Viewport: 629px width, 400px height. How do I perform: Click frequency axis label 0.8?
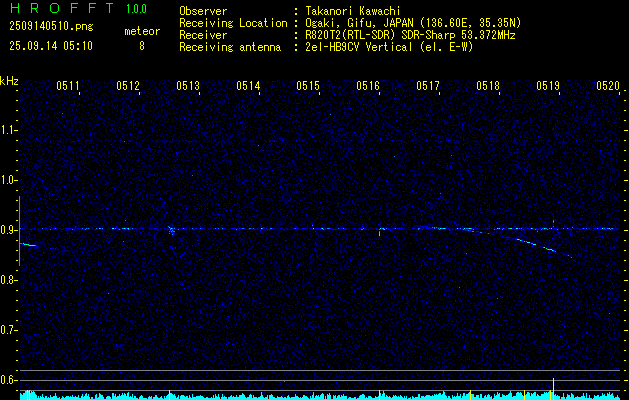point(8,280)
